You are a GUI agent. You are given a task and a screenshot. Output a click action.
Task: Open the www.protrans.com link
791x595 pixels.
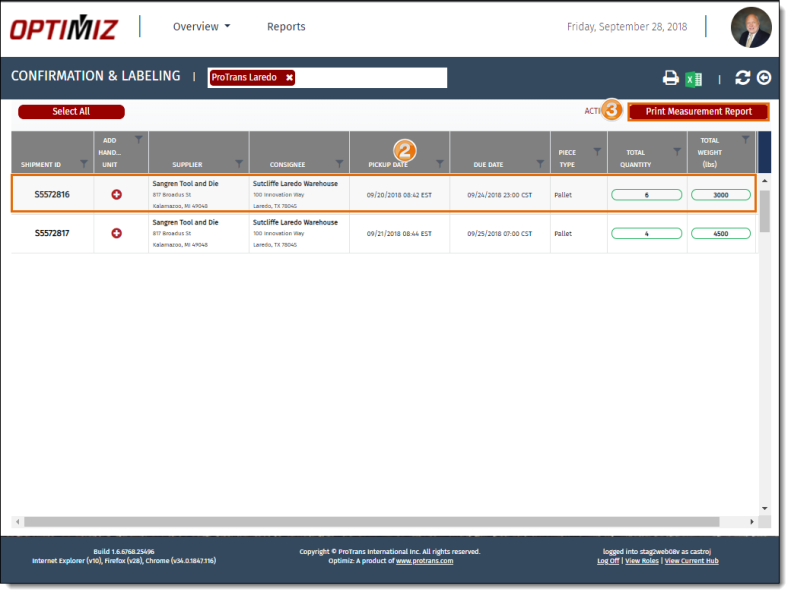424,561
